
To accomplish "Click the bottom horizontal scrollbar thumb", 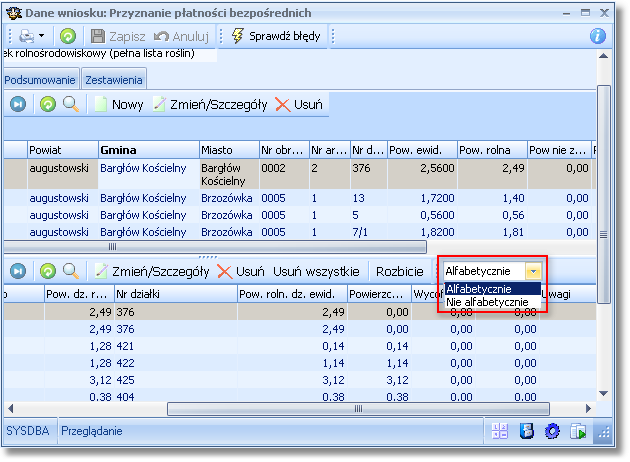I will click(x=358, y=409).
